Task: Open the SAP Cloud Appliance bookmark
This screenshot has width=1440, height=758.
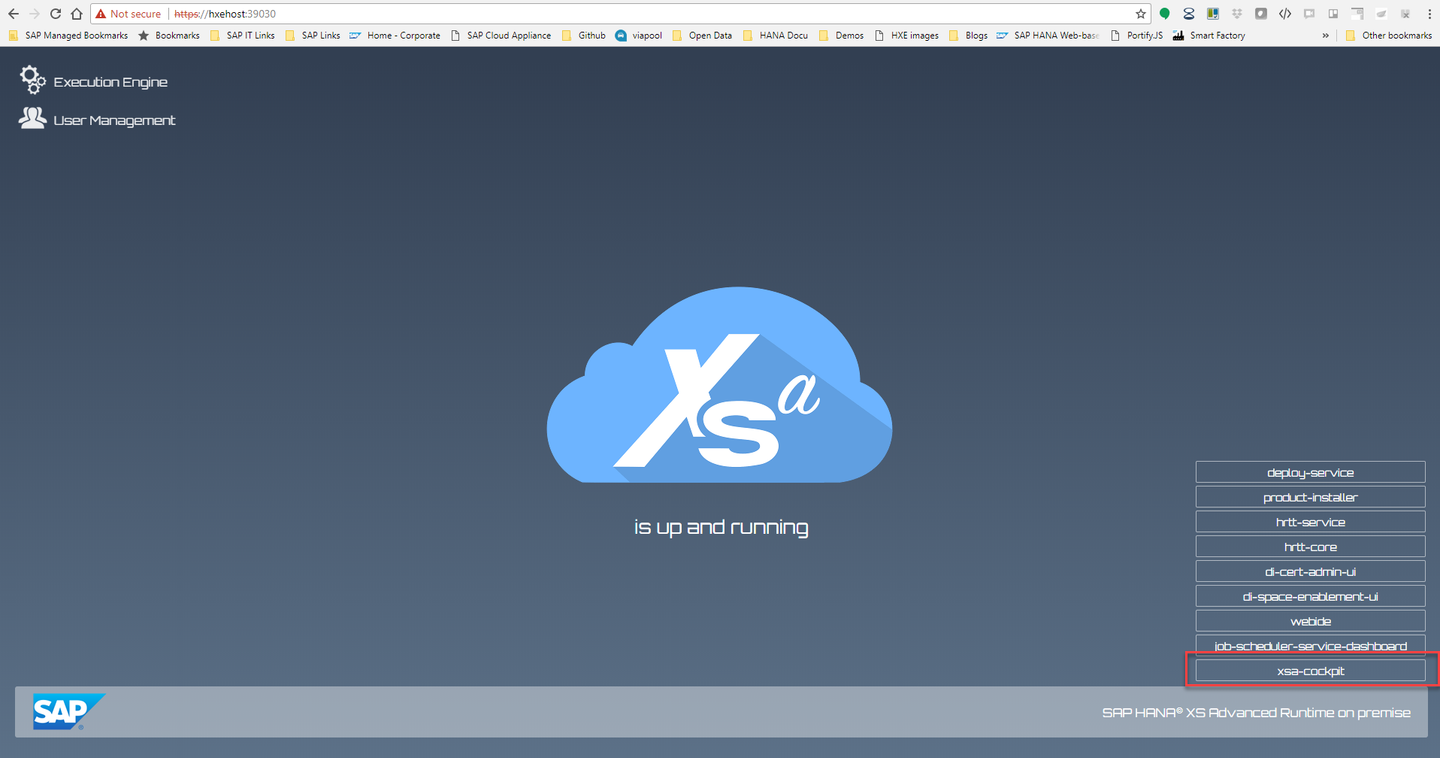Action: [500, 35]
